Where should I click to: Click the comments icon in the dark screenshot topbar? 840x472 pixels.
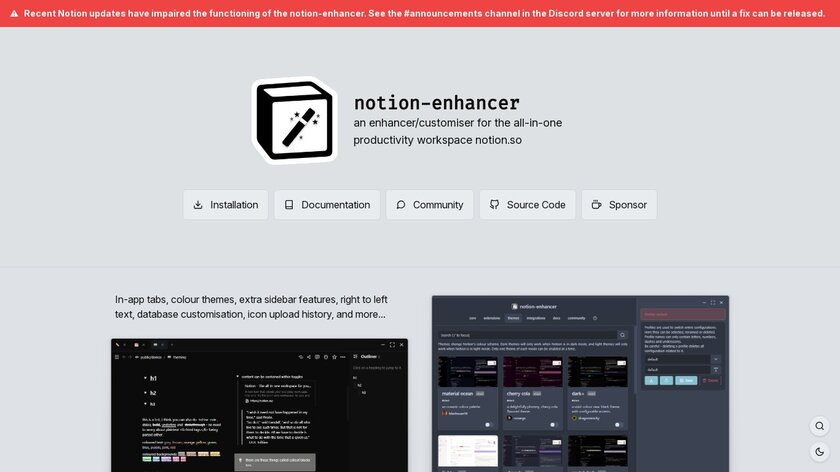[x=317, y=357]
